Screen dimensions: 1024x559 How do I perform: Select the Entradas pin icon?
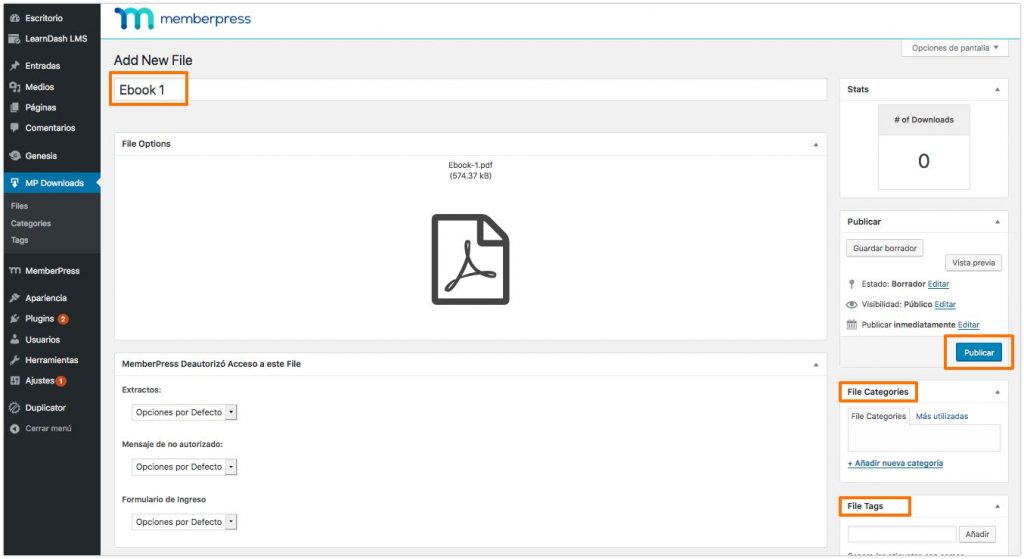(14, 66)
